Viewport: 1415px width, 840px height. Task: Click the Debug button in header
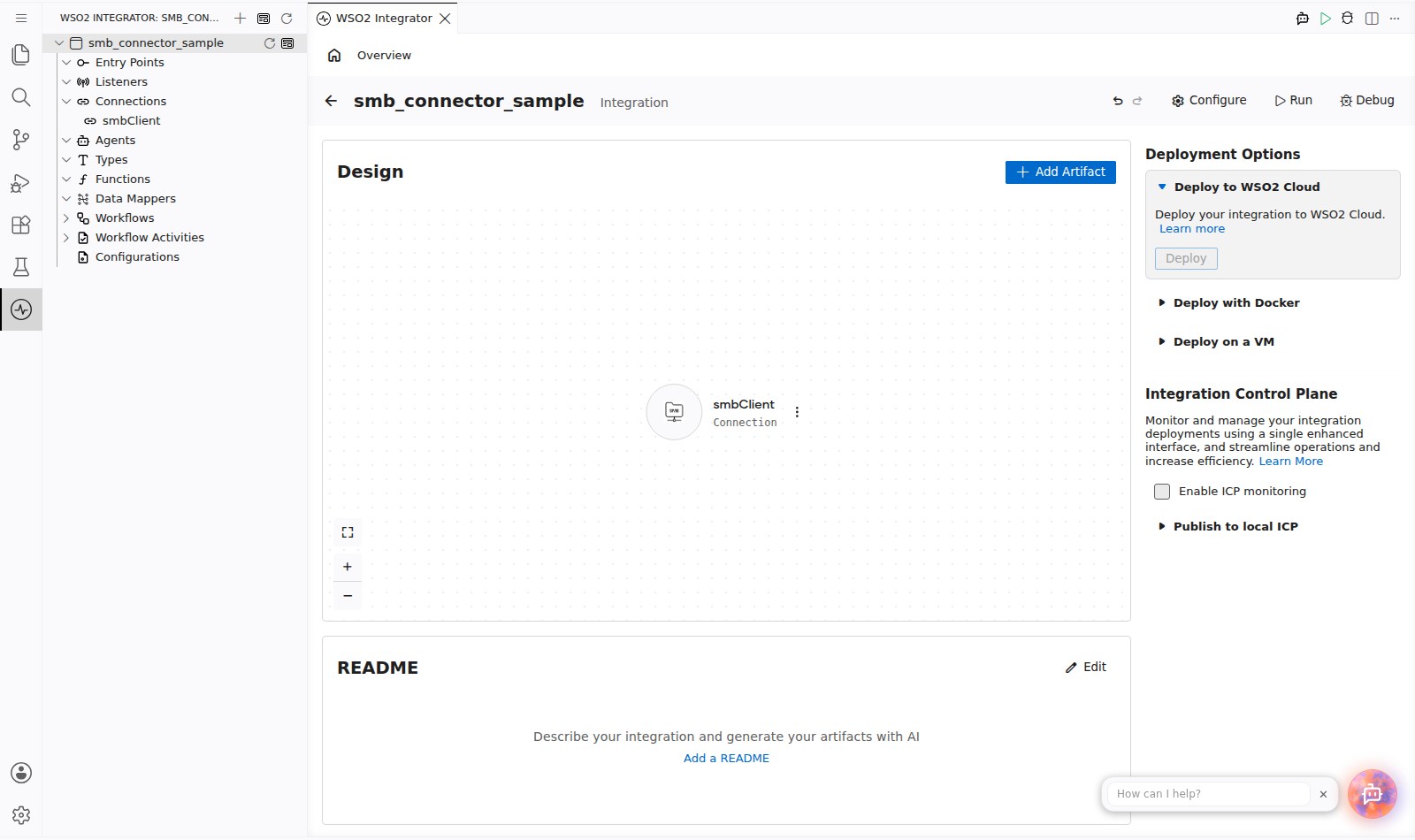(1367, 101)
